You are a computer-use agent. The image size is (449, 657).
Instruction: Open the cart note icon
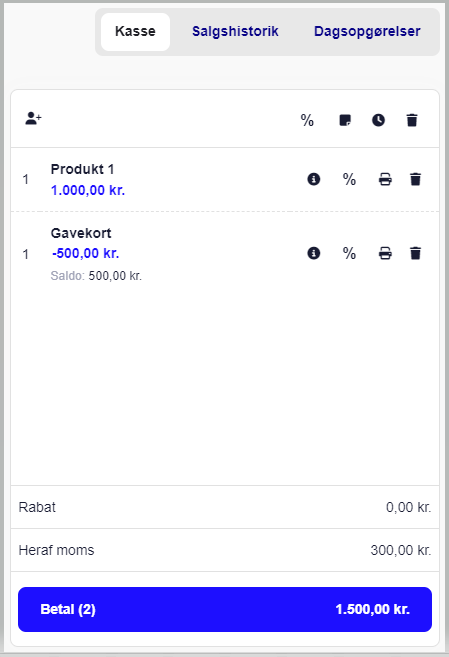pyautogui.click(x=345, y=120)
